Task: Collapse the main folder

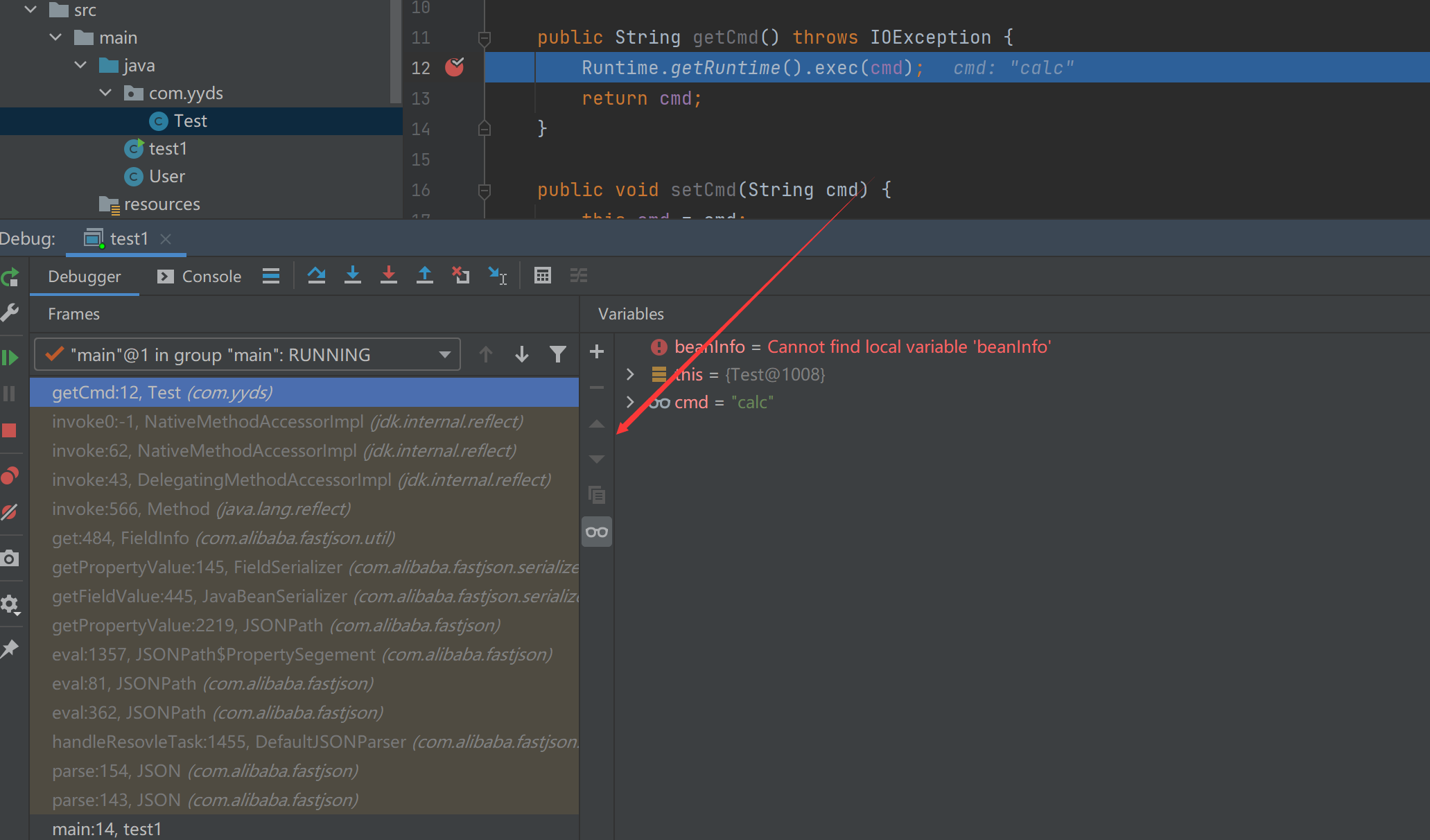Action: click(x=56, y=37)
